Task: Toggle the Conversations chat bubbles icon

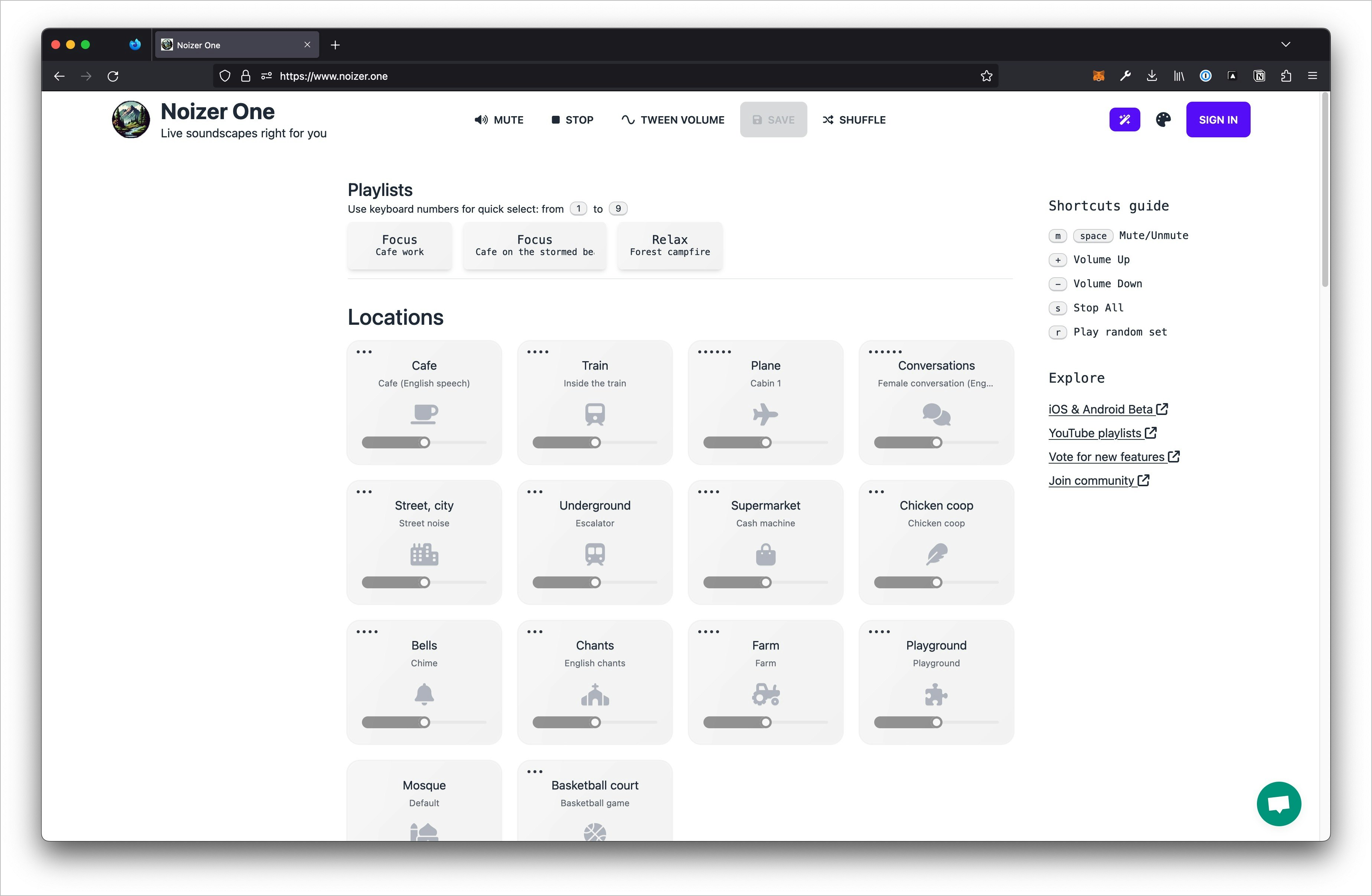Action: (x=936, y=414)
